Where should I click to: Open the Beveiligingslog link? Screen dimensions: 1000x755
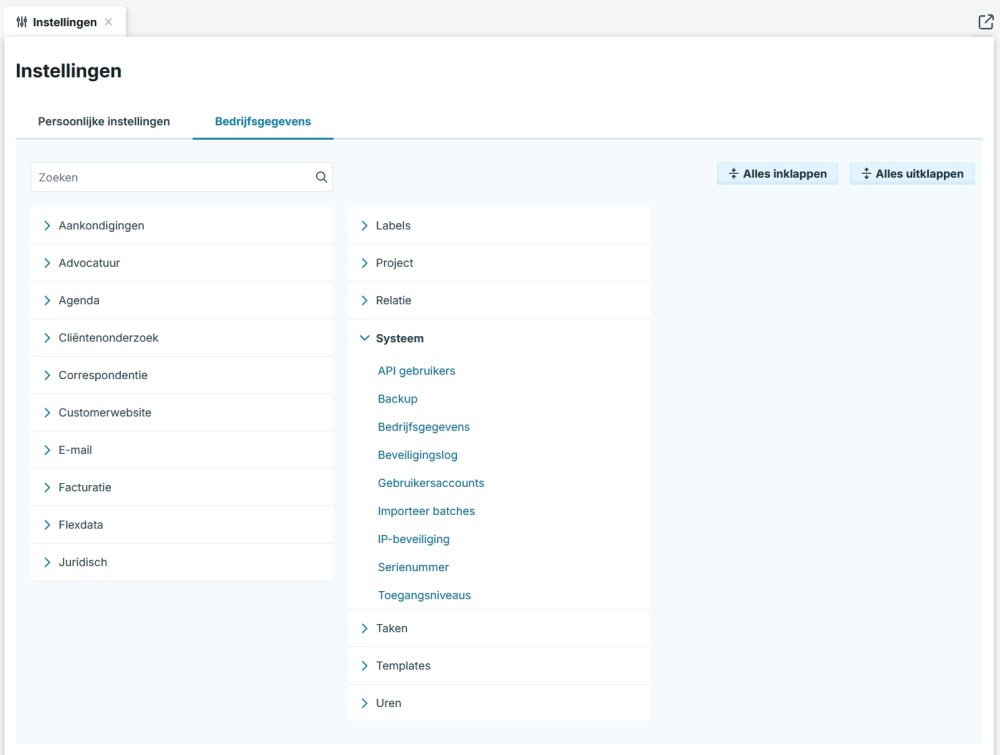click(x=418, y=455)
